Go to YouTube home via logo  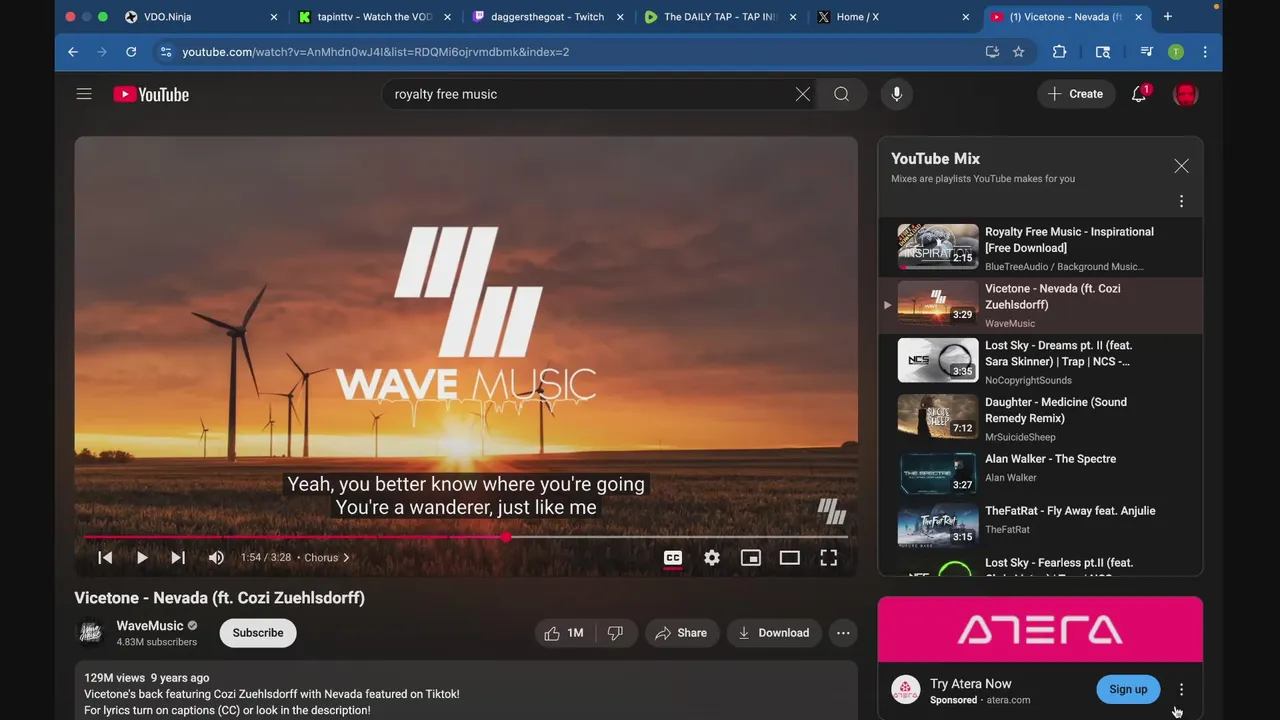(151, 94)
